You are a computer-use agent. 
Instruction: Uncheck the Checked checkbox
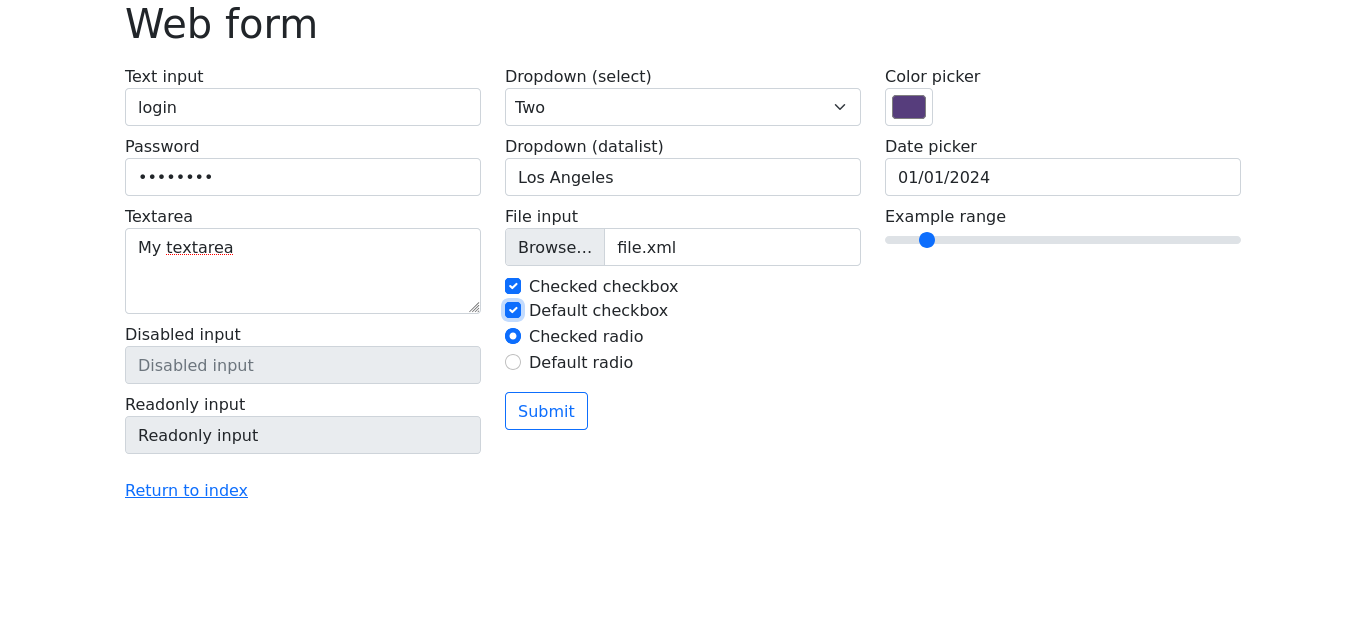[x=513, y=286]
